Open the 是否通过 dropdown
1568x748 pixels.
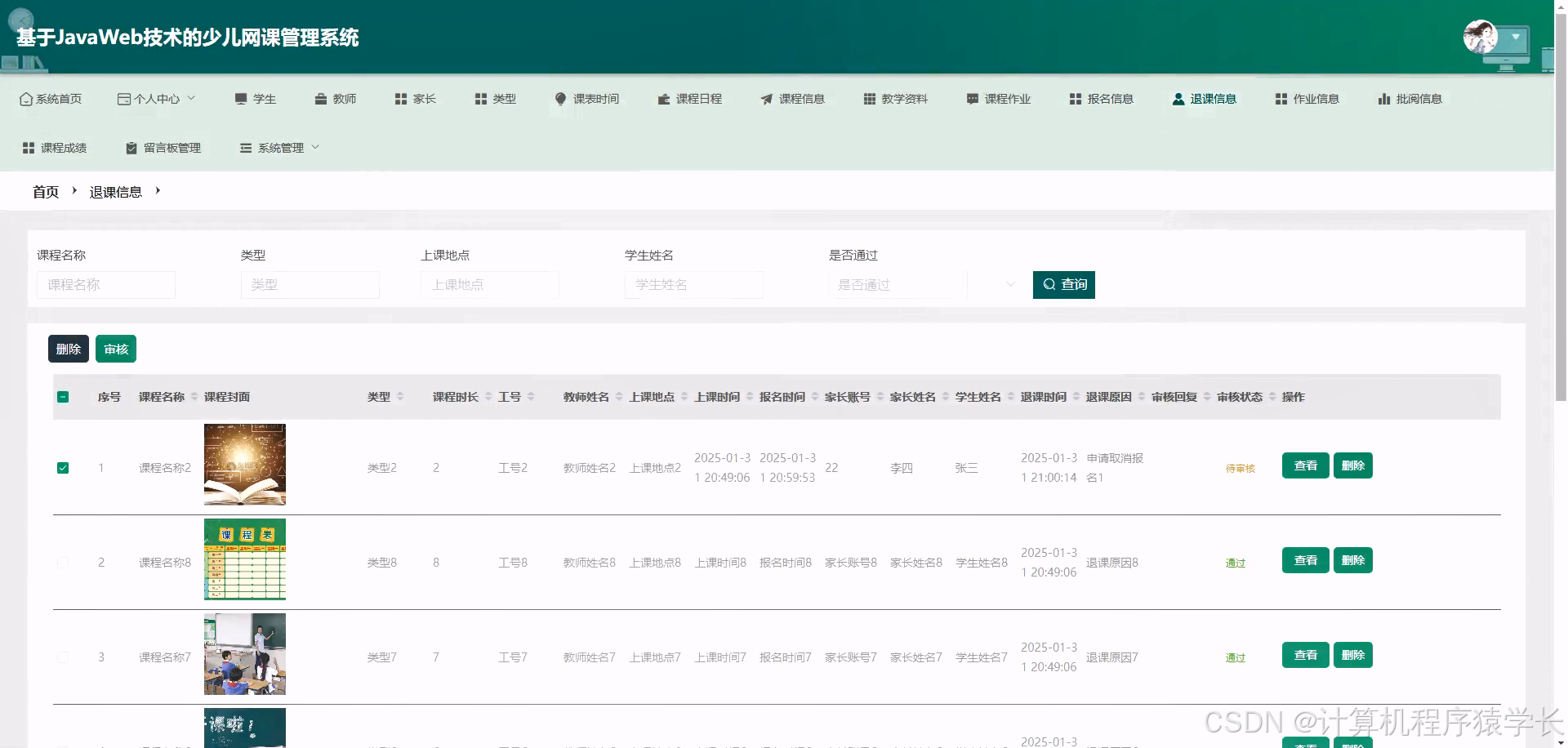(x=923, y=284)
